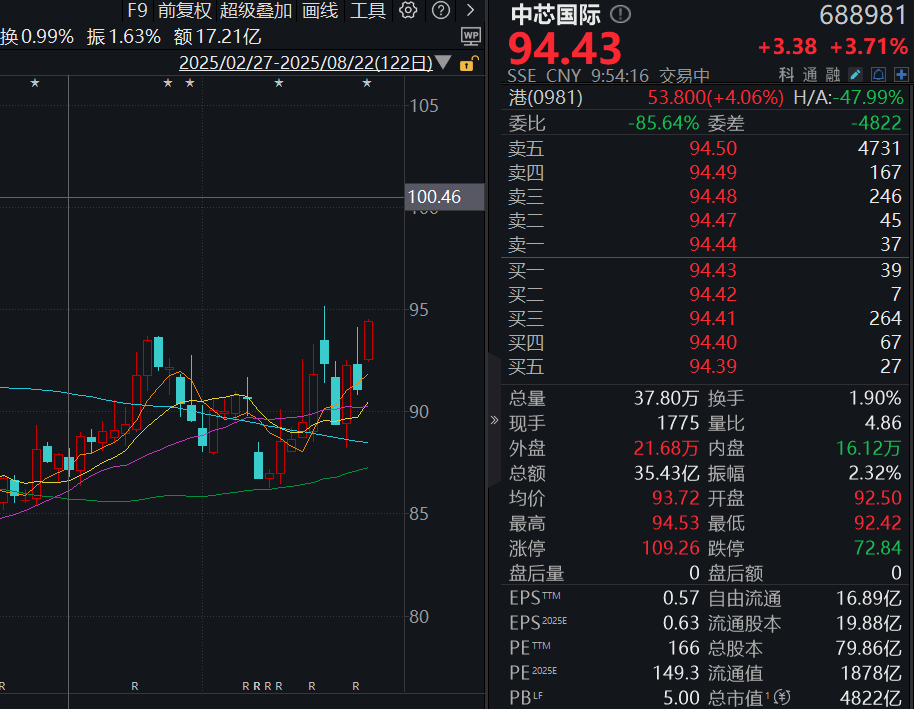Viewport: 914px width, 709px height.
Task: Set a price alert with bell icon
Action: coord(878,75)
